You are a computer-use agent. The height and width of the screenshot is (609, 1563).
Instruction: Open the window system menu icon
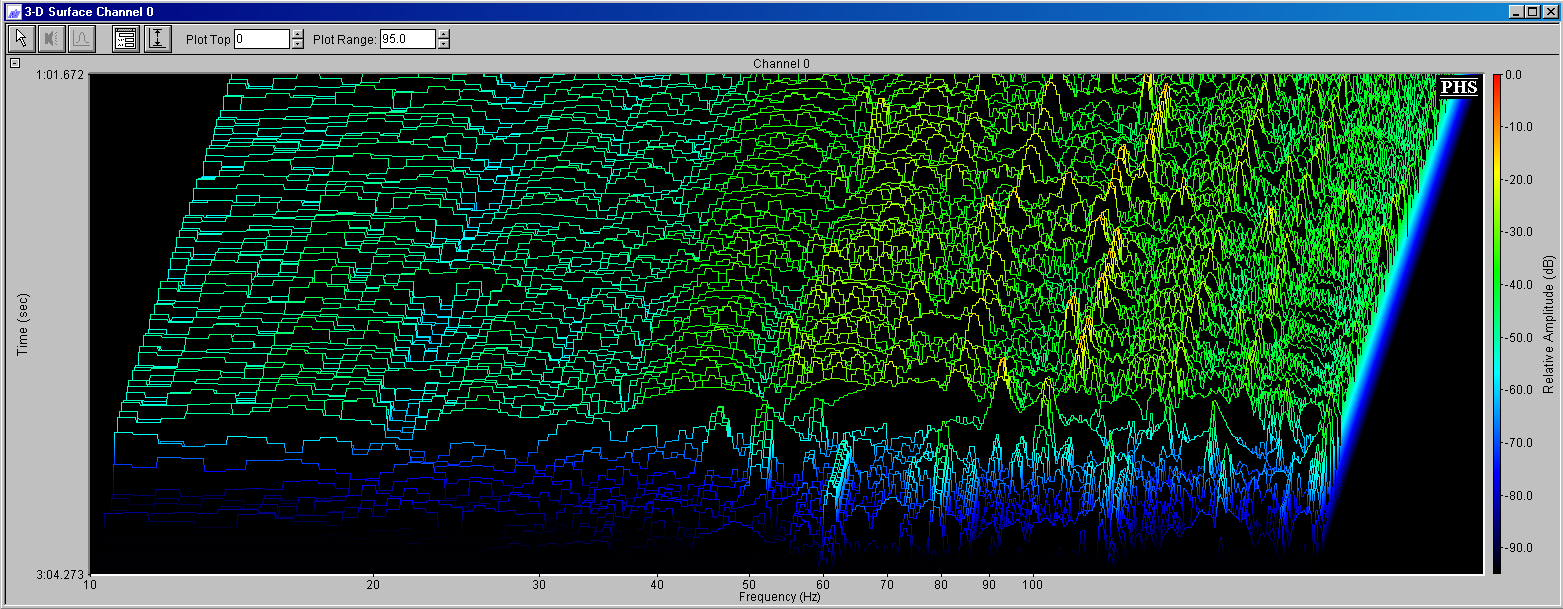pos(12,11)
